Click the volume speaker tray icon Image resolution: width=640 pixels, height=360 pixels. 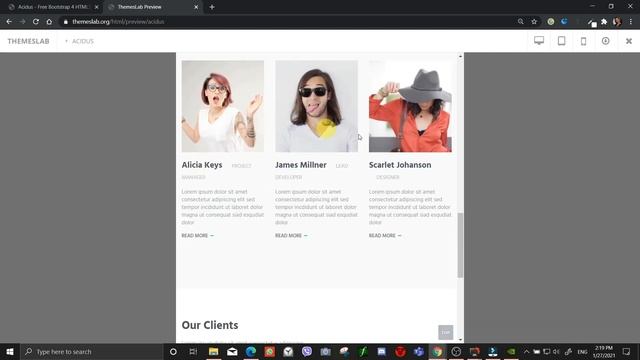[556, 351]
